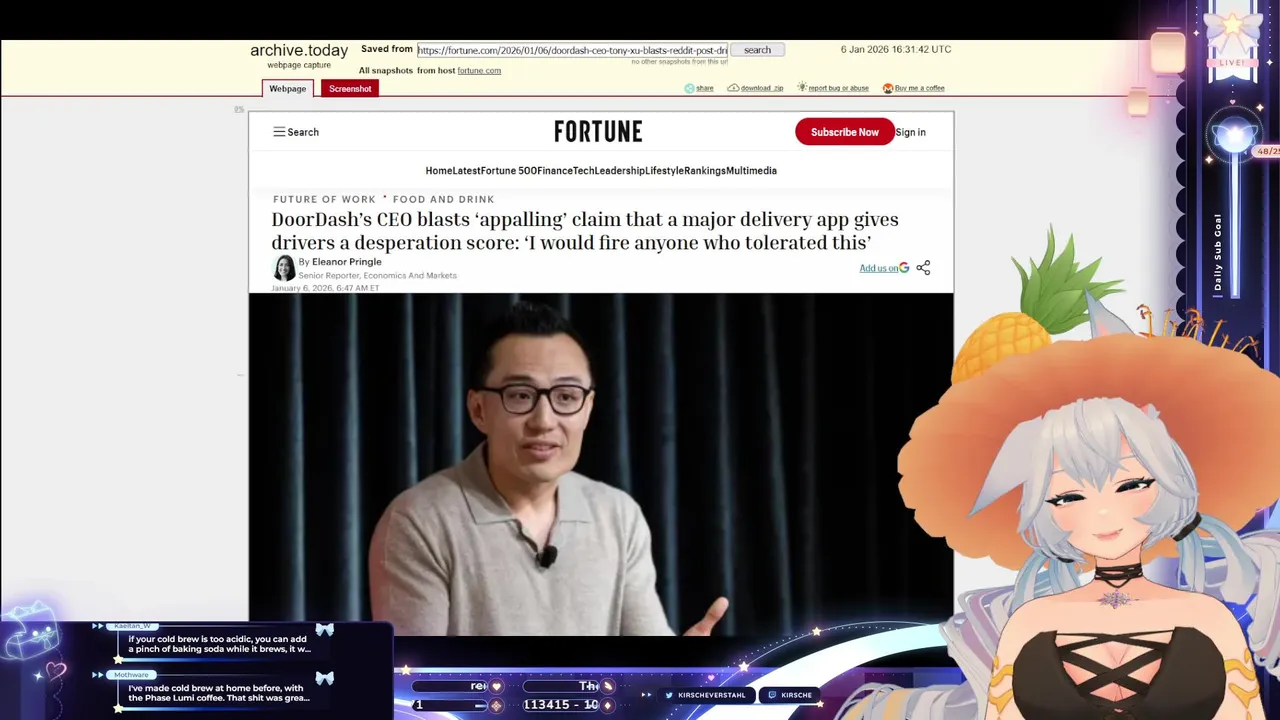Click the Buy me a coffee link
Screen dimensions: 1280x720
(919, 88)
